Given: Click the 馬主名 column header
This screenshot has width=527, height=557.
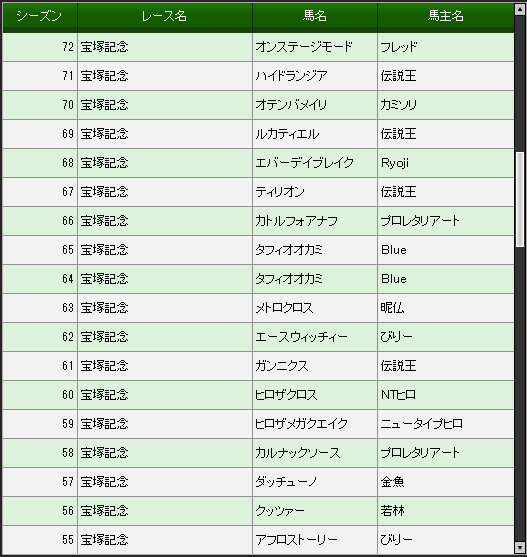Looking at the screenshot, I should click(x=446, y=16).
